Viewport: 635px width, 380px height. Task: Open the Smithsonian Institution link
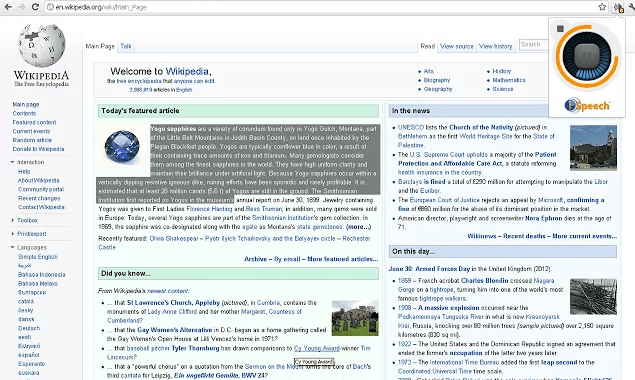click(283, 218)
